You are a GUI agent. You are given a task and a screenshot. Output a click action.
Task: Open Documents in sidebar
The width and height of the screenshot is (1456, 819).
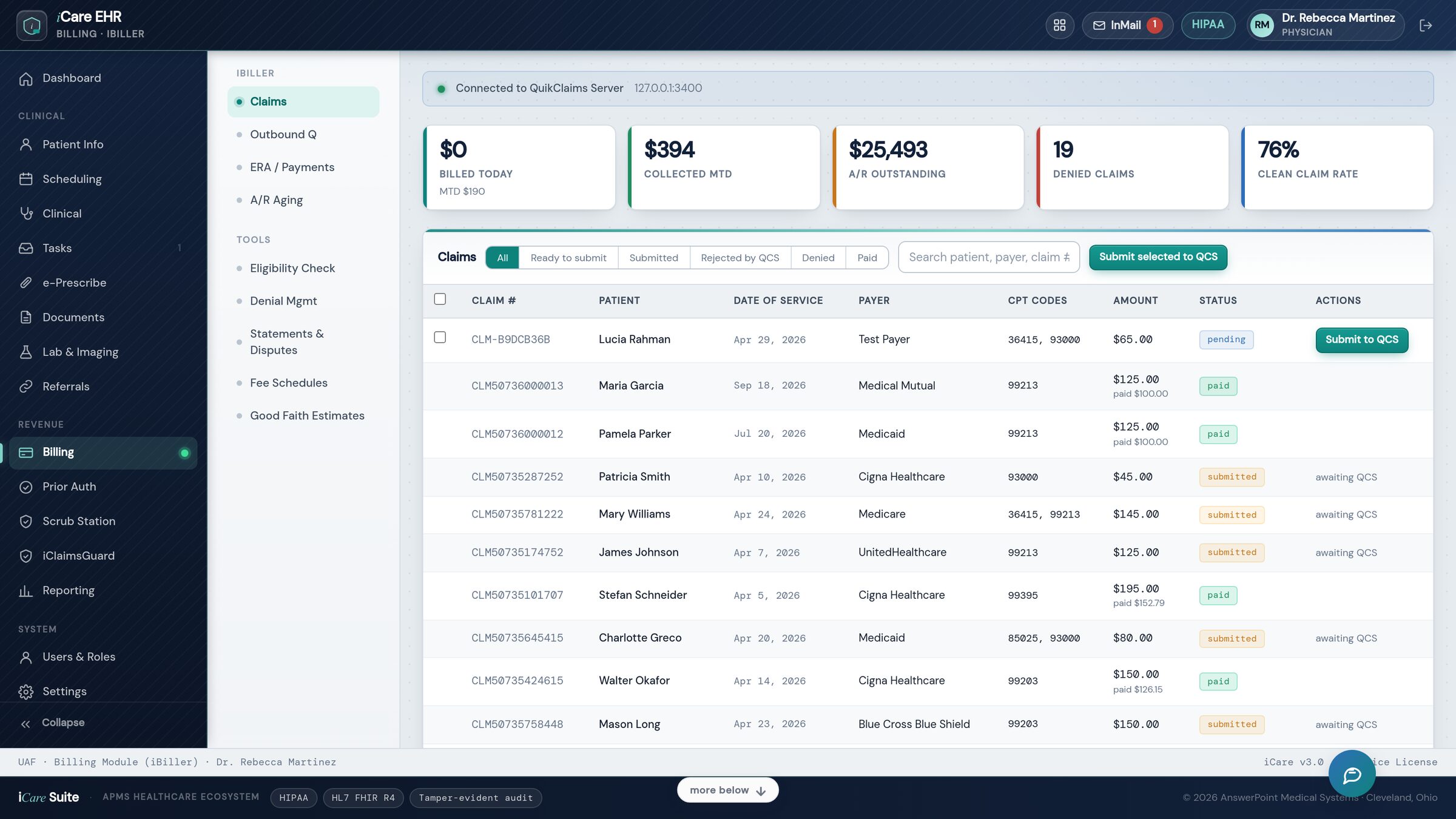coord(103,317)
